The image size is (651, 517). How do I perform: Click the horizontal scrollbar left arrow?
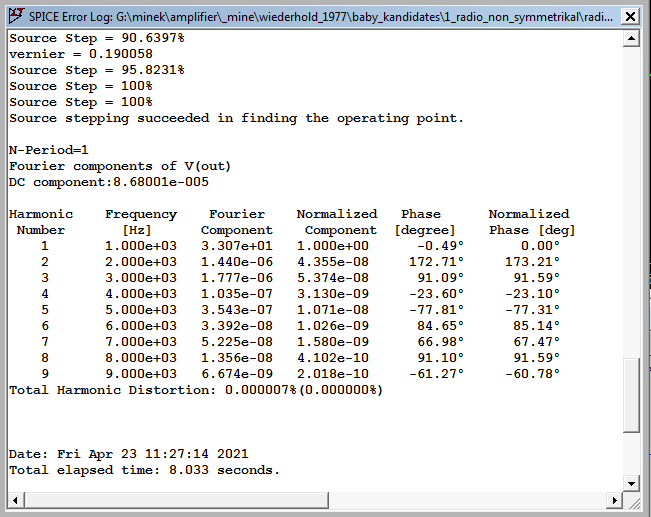click(x=16, y=500)
